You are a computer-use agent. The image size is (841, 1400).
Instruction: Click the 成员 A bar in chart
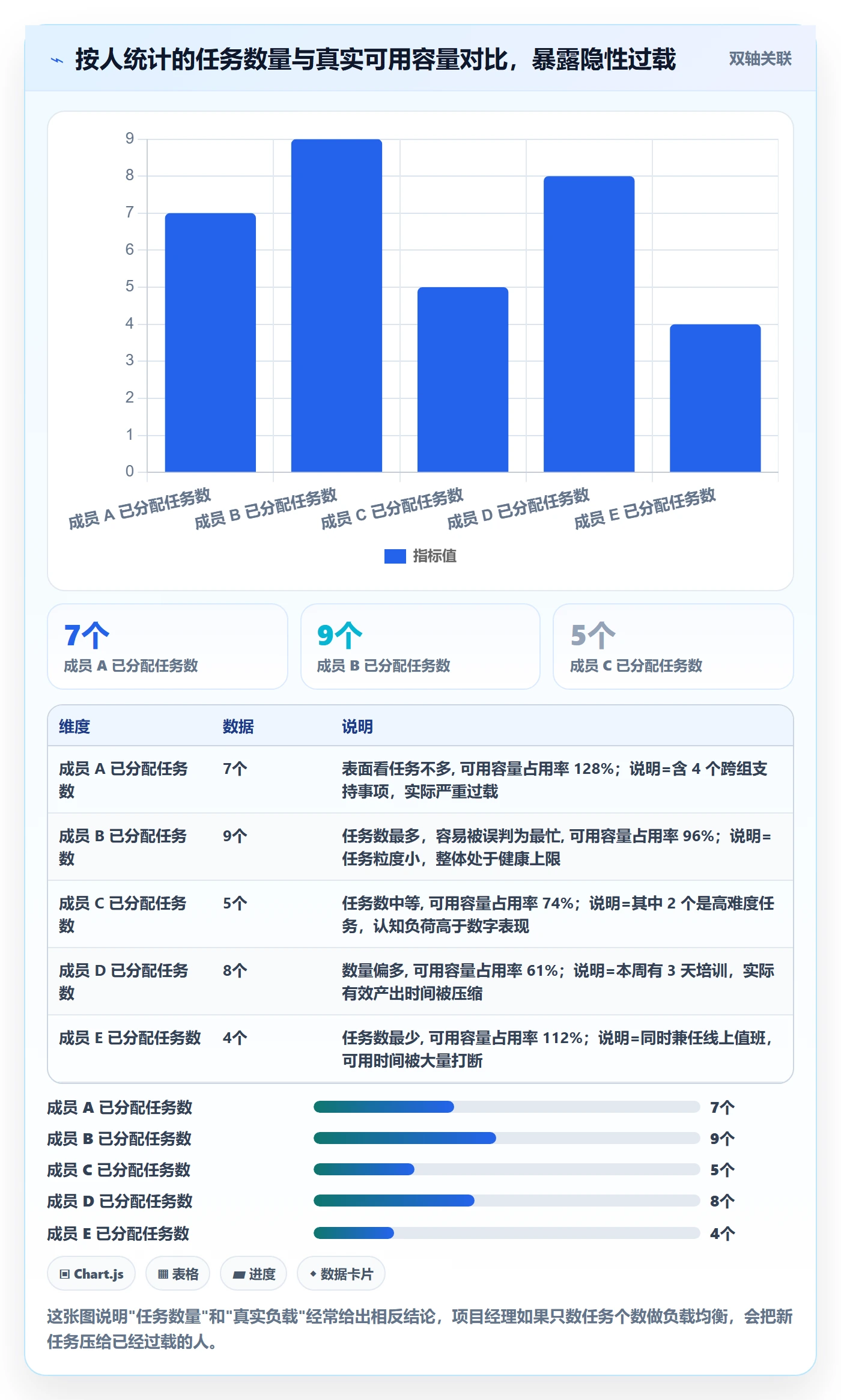[210, 342]
